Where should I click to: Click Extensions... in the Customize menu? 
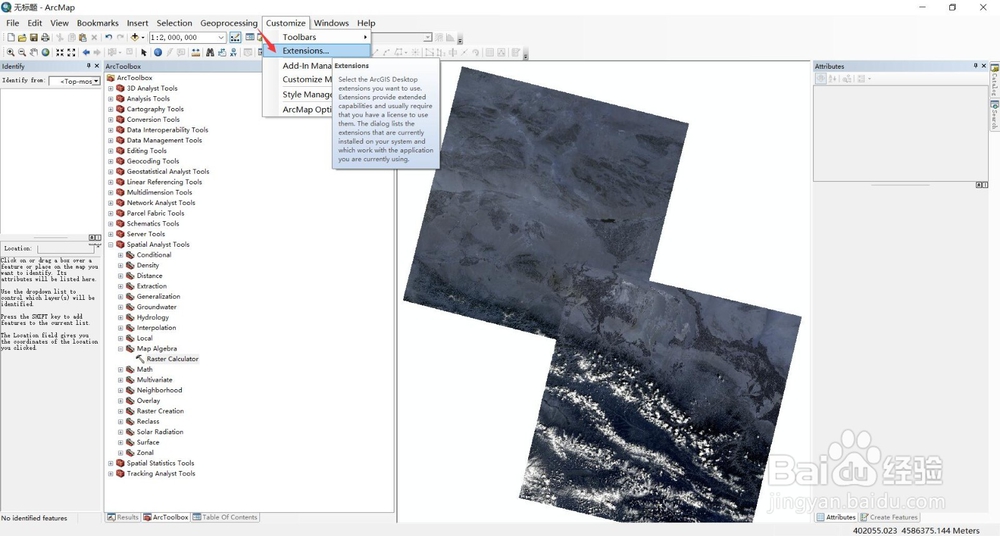(317, 51)
